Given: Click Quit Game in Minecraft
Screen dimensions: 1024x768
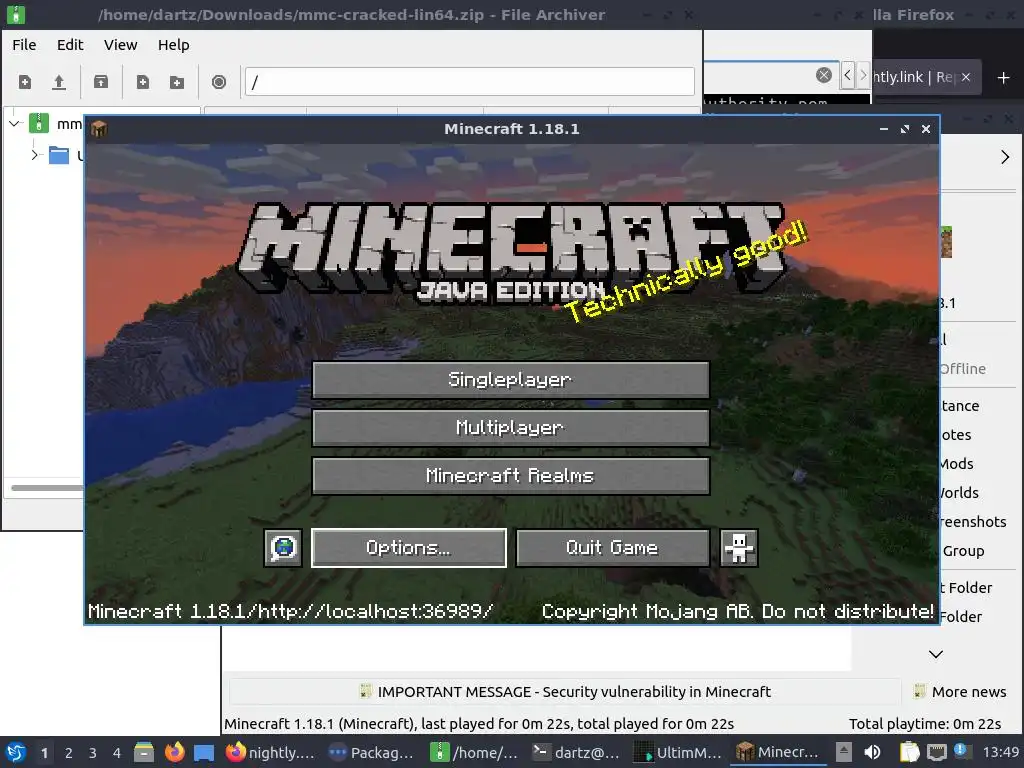Looking at the screenshot, I should [x=613, y=547].
